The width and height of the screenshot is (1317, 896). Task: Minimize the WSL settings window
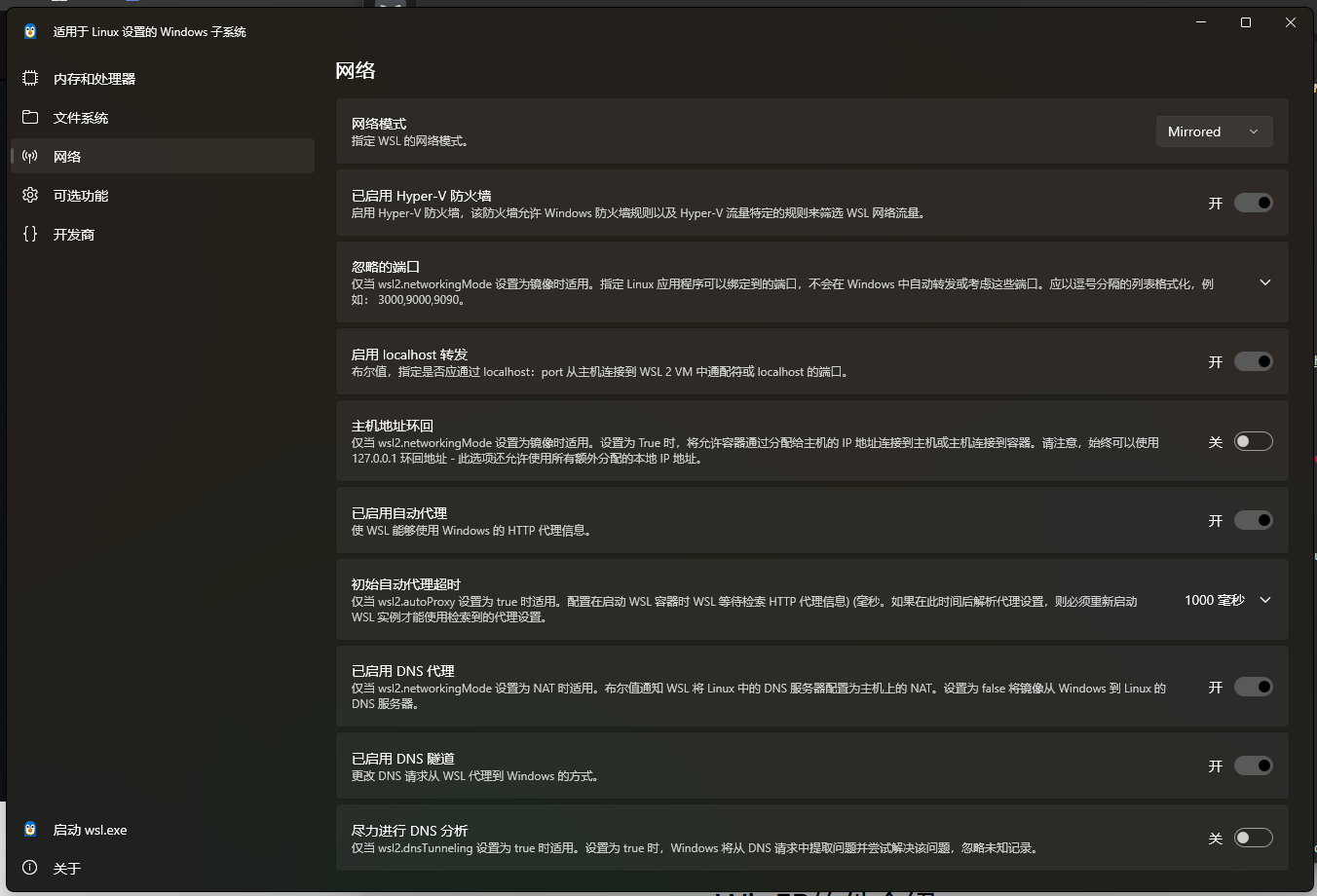(x=1201, y=22)
